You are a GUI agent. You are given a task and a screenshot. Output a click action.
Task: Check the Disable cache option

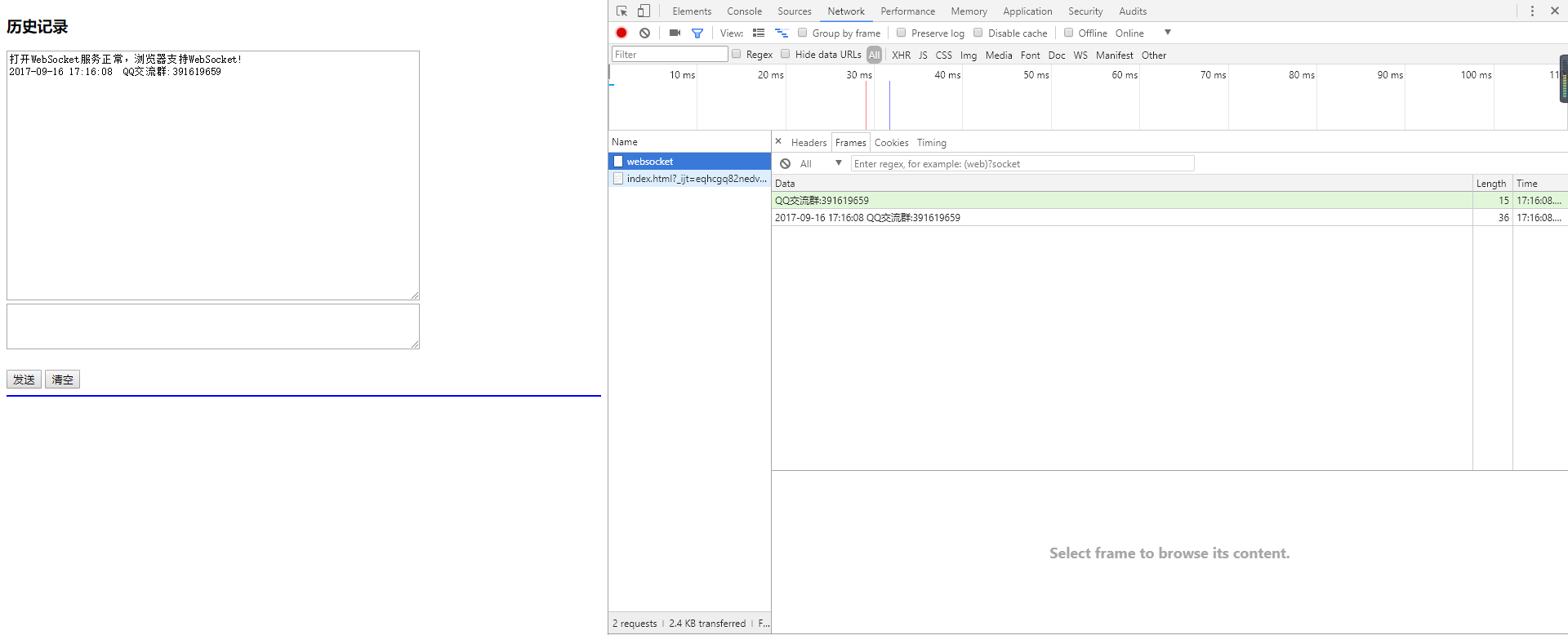tap(978, 33)
